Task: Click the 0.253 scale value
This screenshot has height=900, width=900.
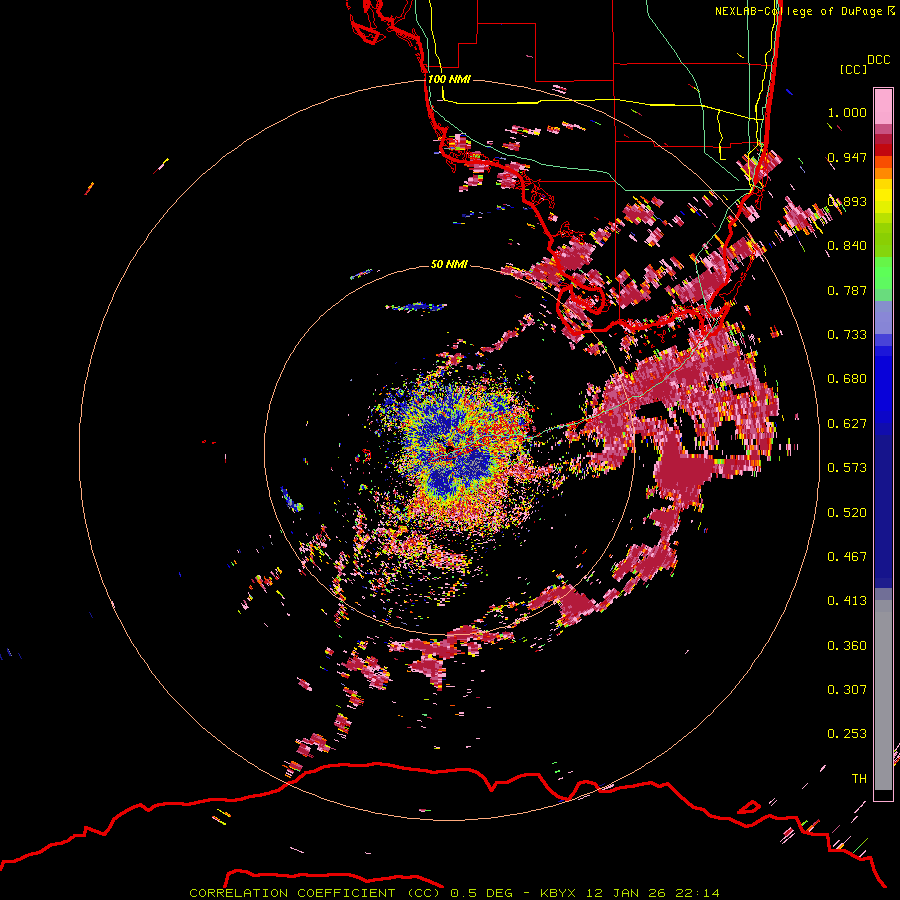Action: tap(847, 734)
